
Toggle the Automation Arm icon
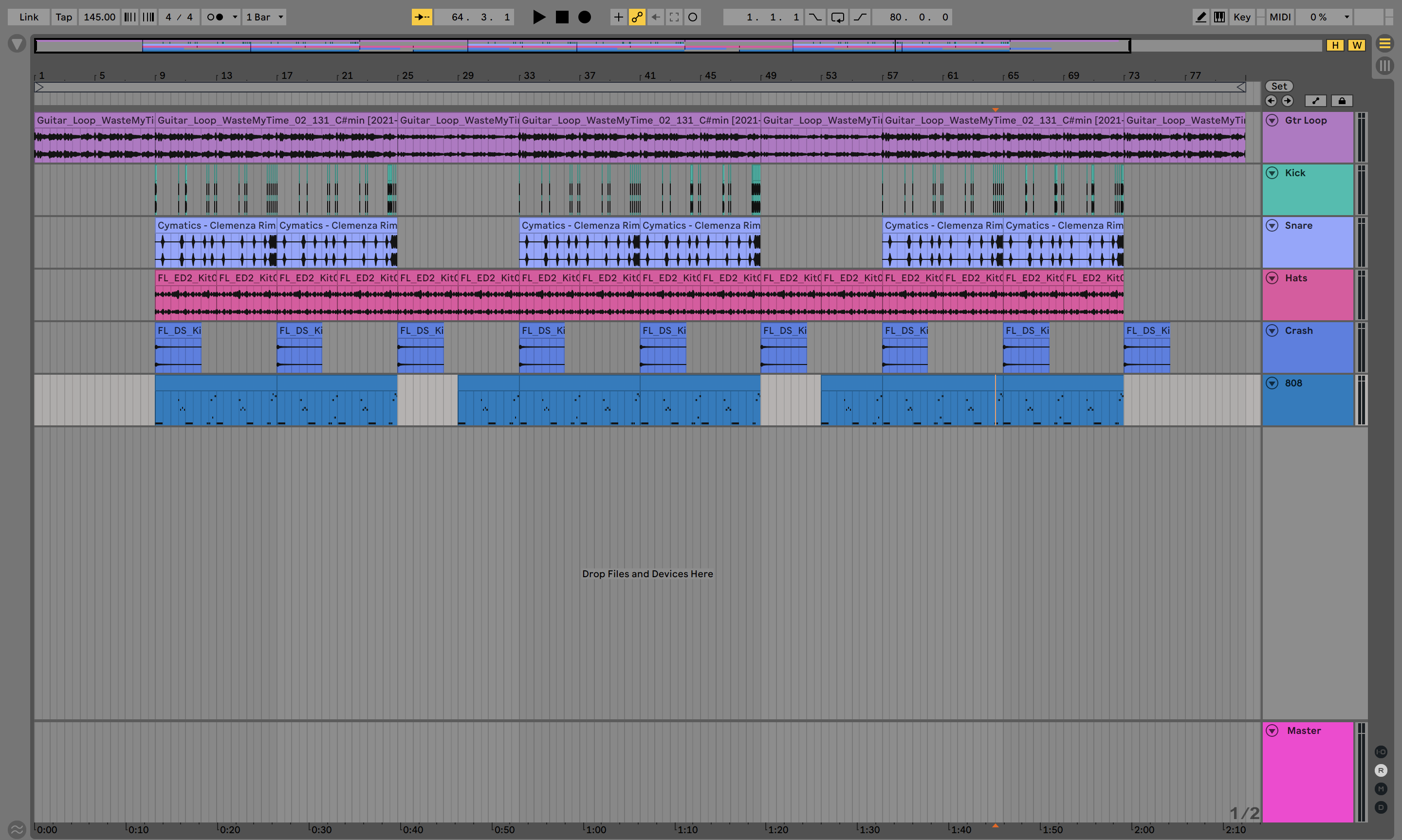pyautogui.click(x=637, y=17)
